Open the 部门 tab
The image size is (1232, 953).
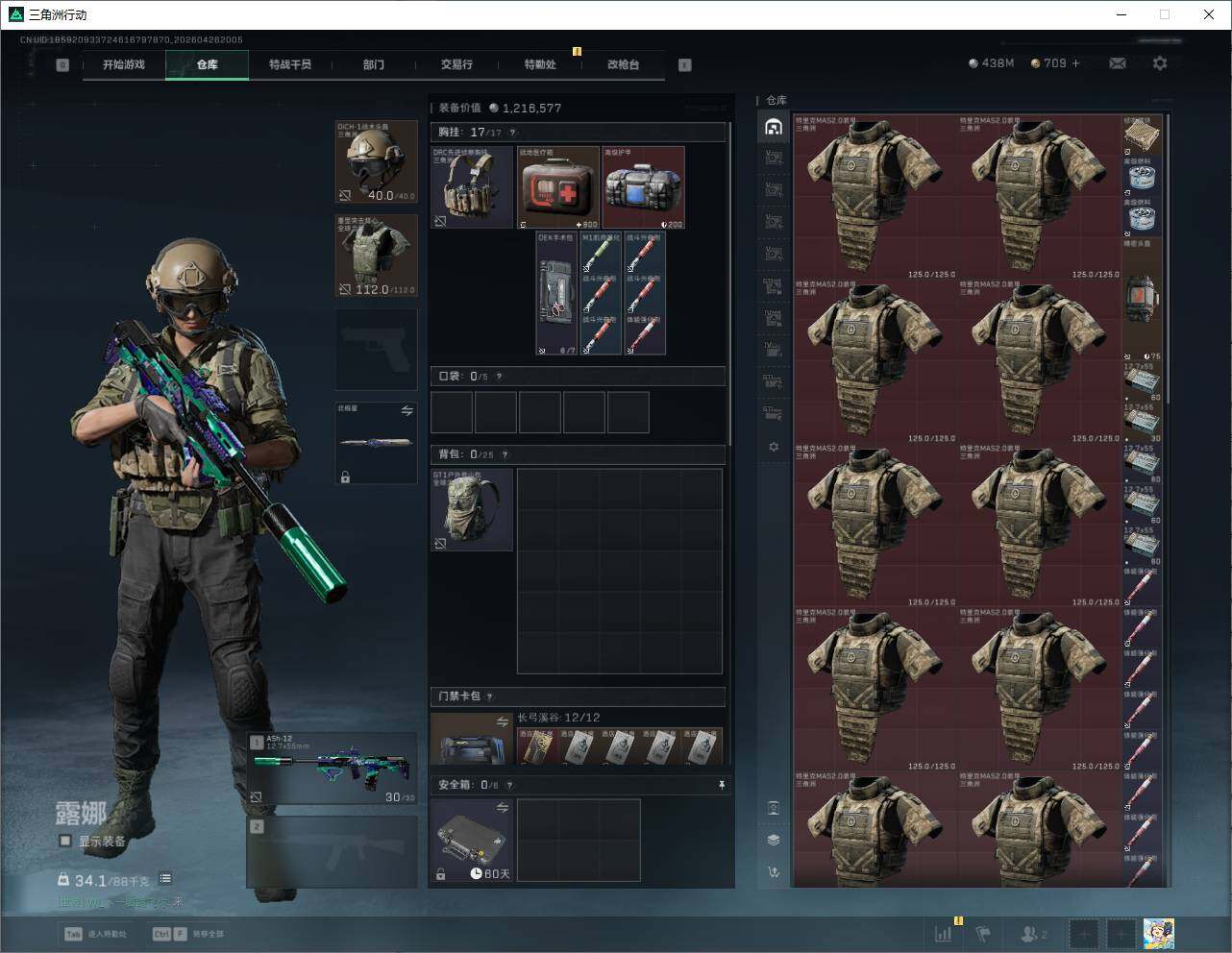click(374, 64)
